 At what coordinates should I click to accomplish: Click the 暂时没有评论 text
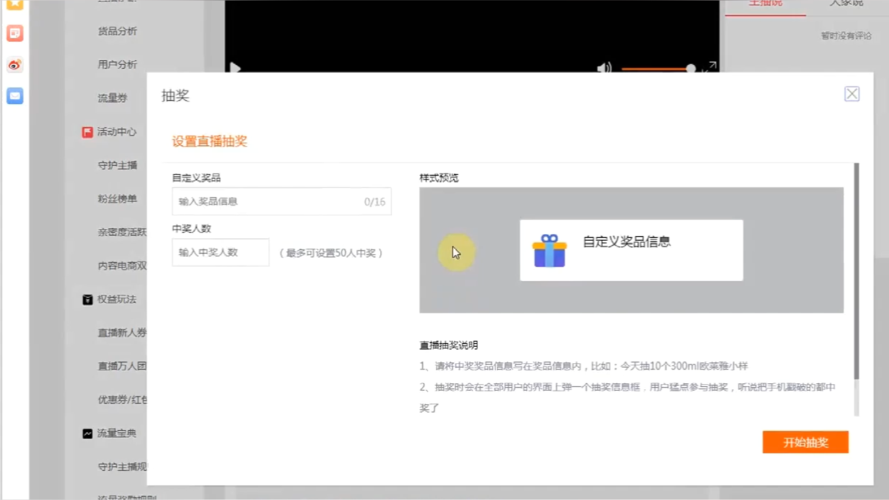(846, 36)
